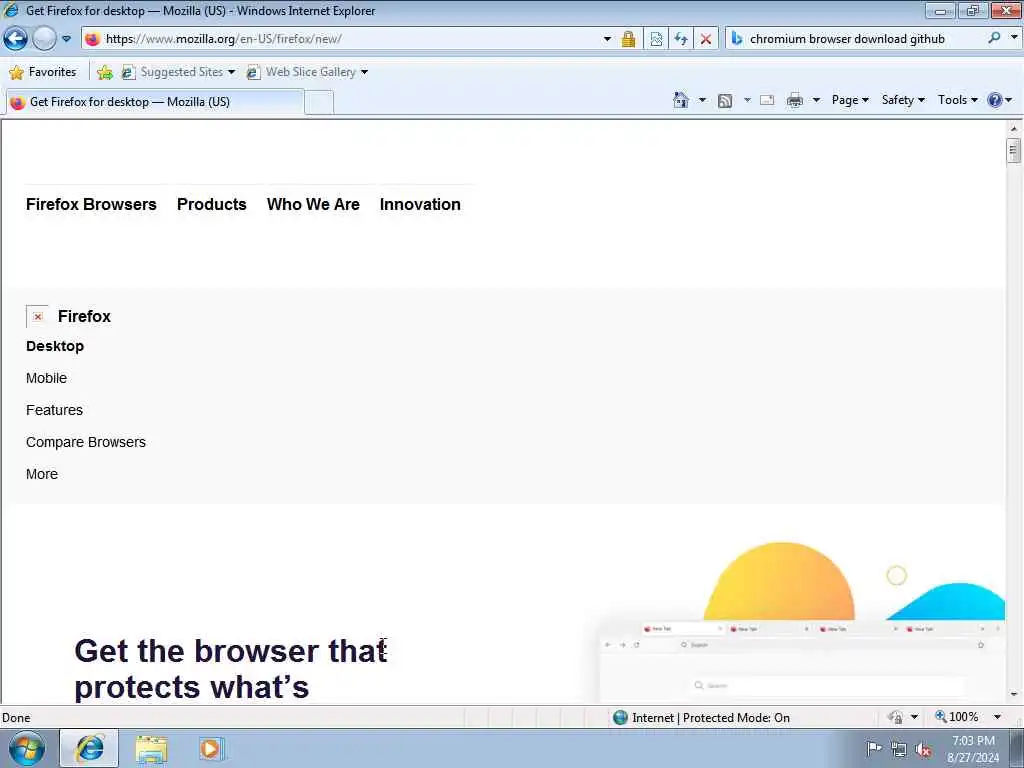Image resolution: width=1024 pixels, height=768 pixels.
Task: Click the Read Mail icon
Action: pos(767,100)
